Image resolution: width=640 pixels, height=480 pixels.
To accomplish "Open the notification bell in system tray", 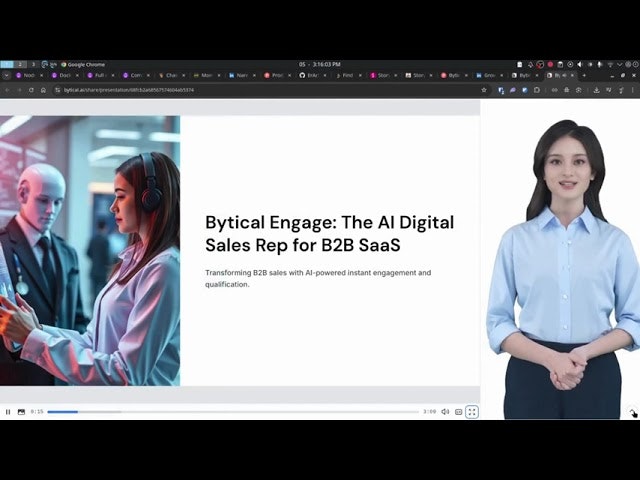I will click(x=530, y=64).
